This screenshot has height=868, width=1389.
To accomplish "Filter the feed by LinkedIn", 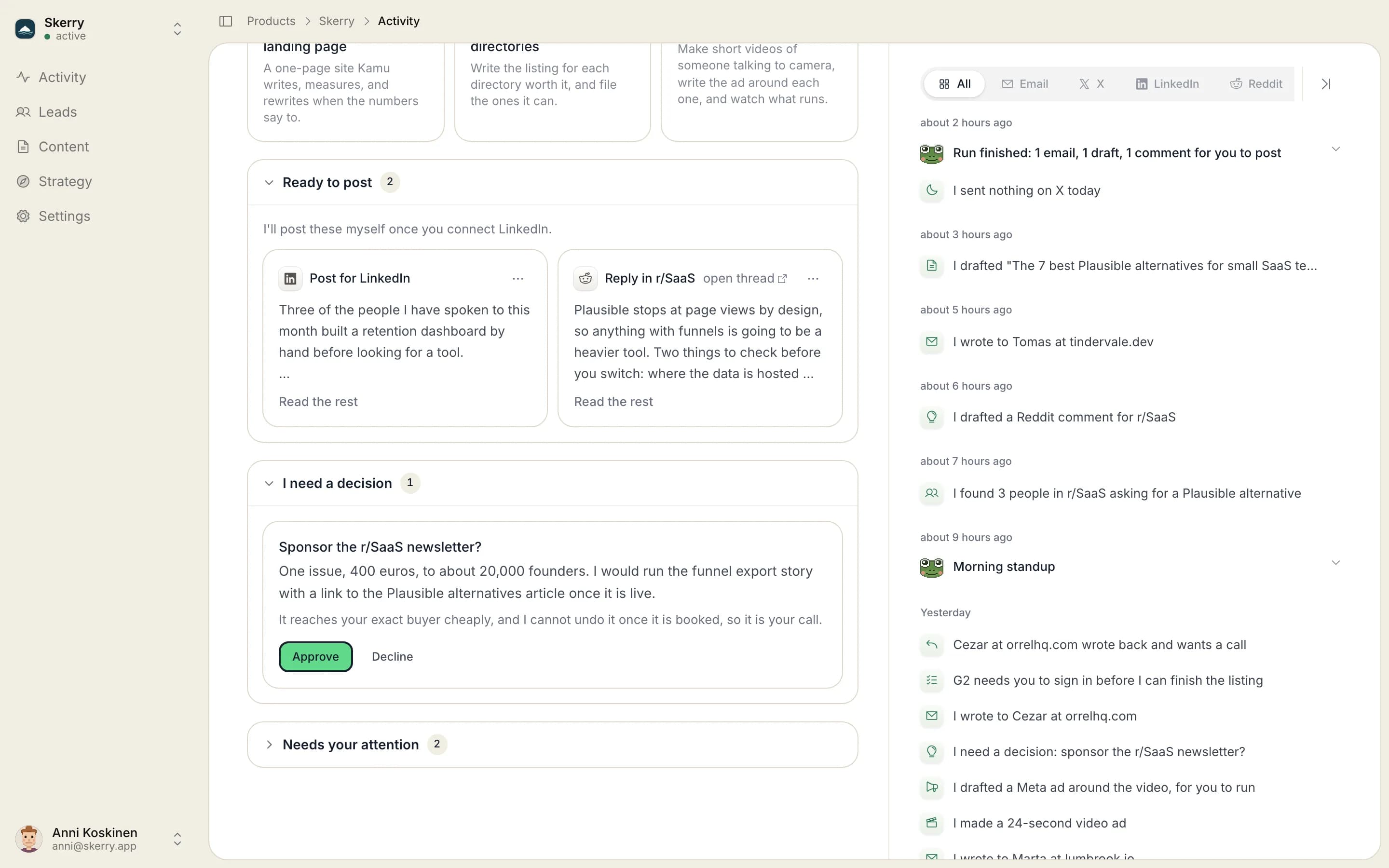I will point(1168,84).
